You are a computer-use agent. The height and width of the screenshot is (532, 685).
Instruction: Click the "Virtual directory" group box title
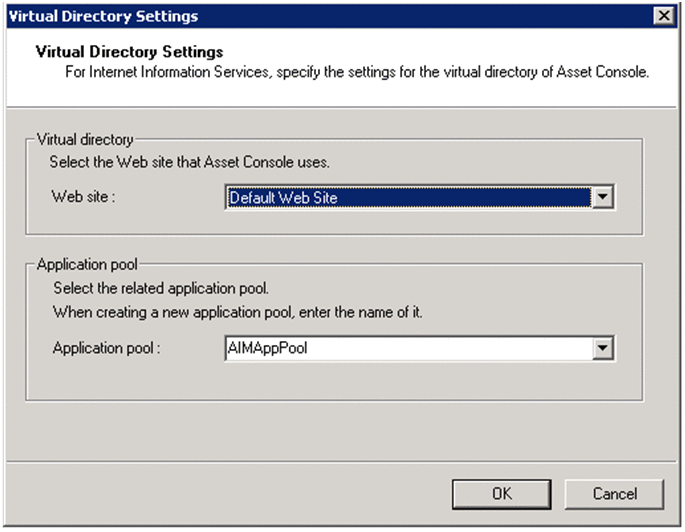[84, 141]
